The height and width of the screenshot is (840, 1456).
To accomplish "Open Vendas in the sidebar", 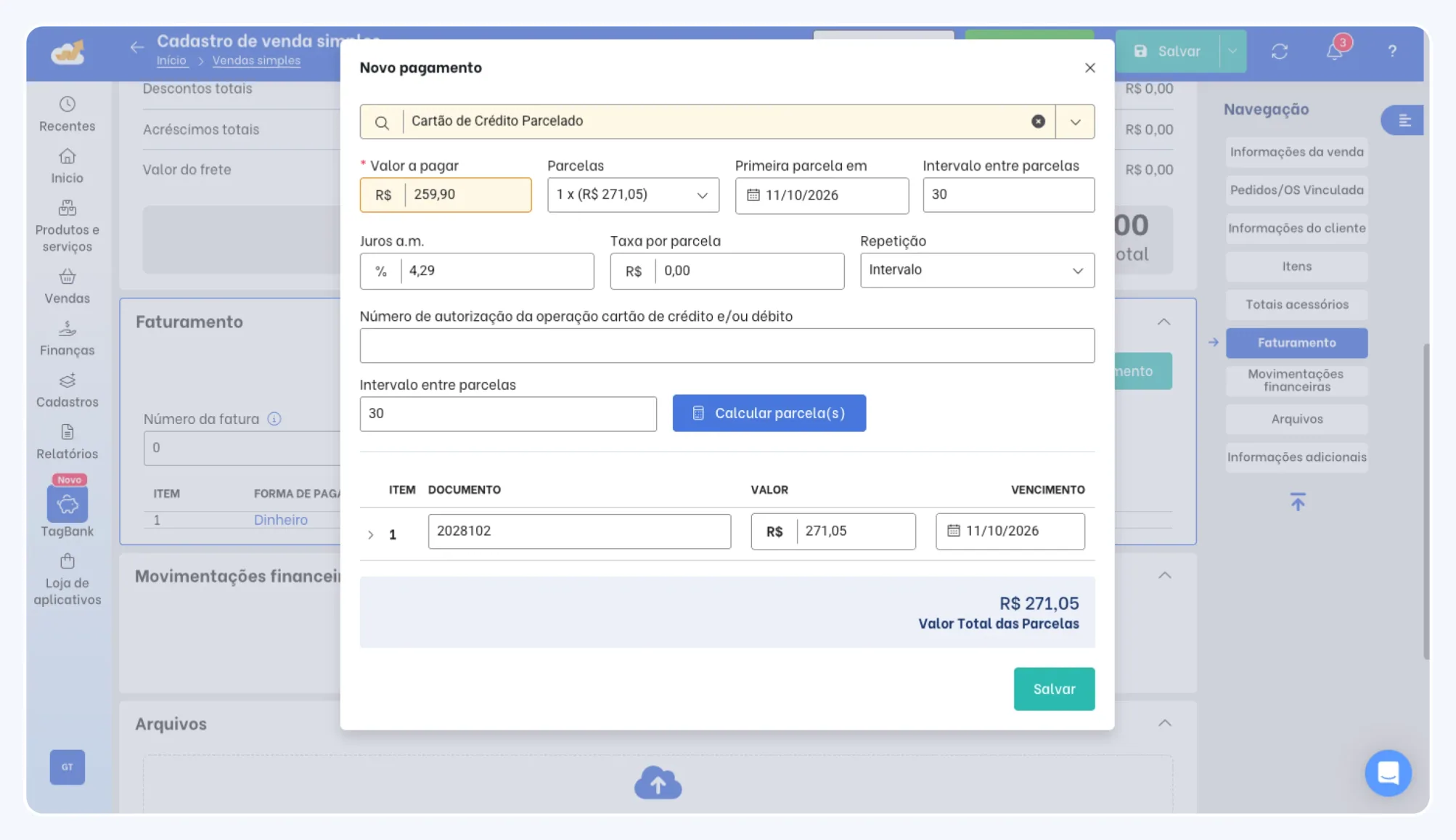I will [x=68, y=287].
